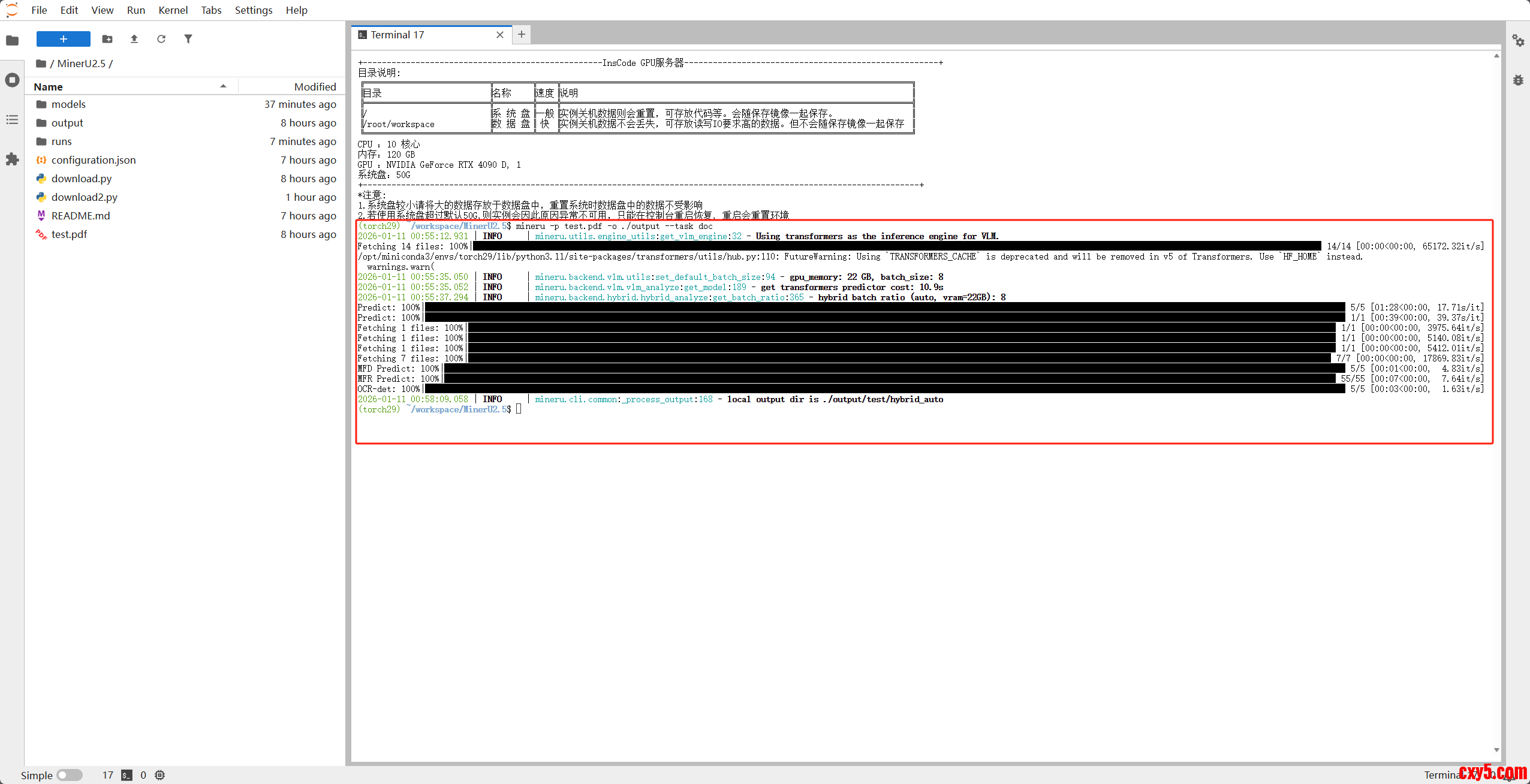The width and height of the screenshot is (1530, 784).
Task: Sort files by Modified column
Action: 315,87
